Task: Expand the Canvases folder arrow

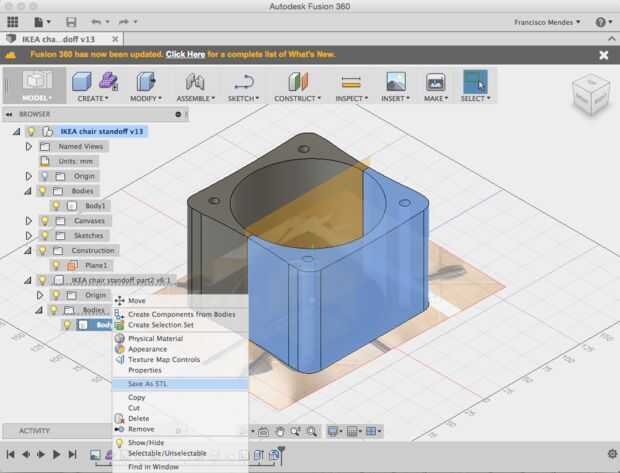Action: click(29, 220)
